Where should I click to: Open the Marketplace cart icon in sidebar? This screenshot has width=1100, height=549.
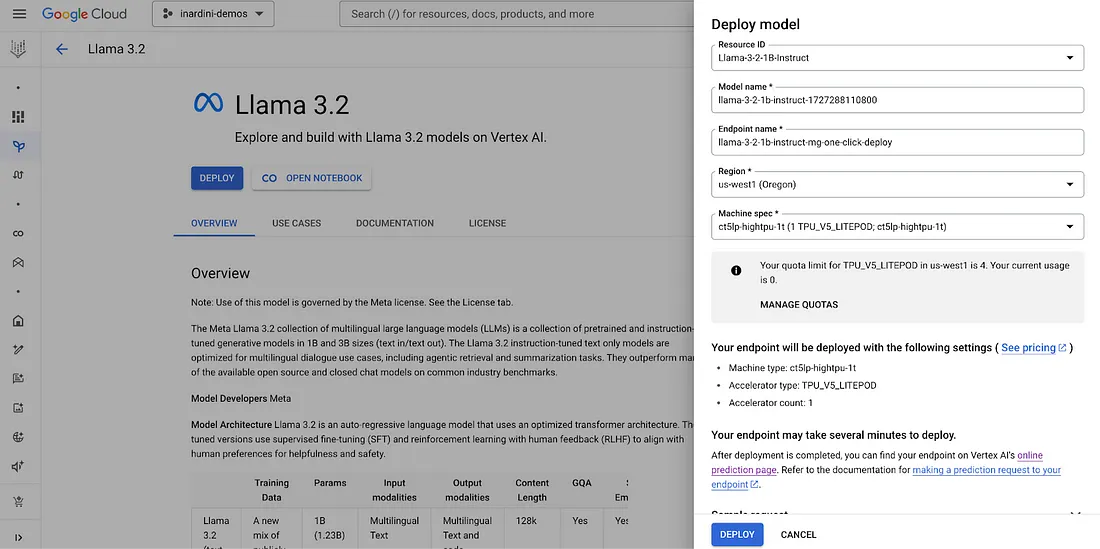(x=19, y=502)
